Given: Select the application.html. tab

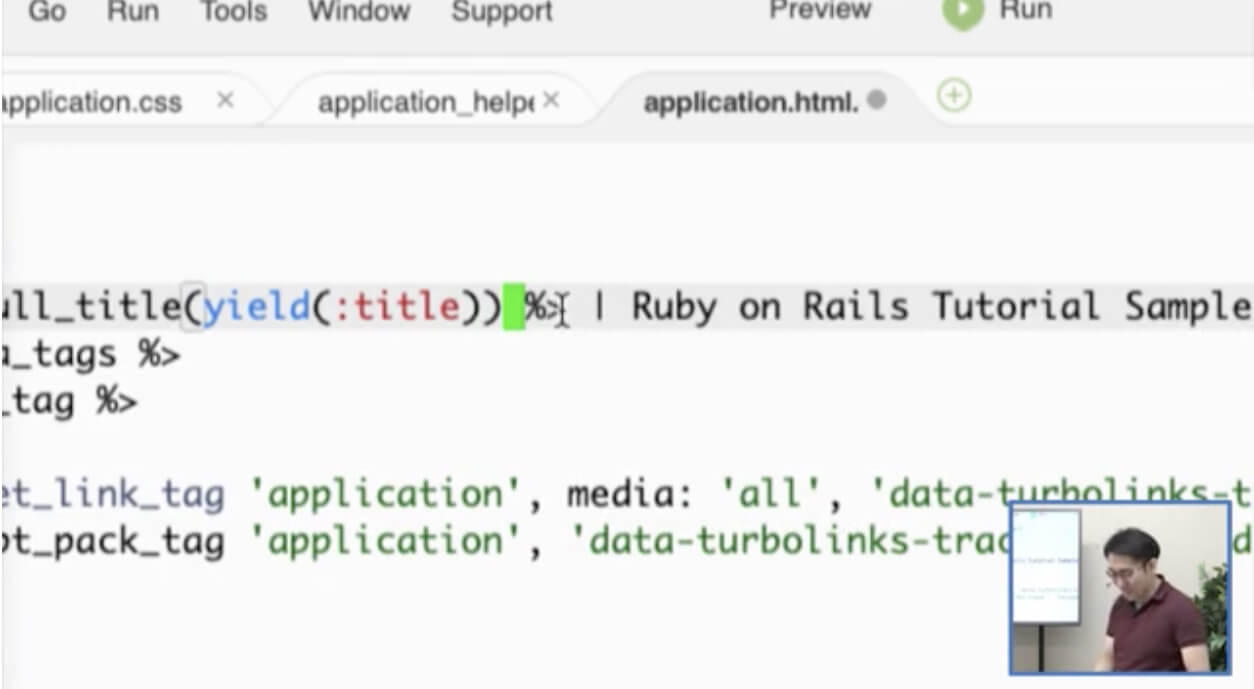Looking at the screenshot, I should (x=751, y=103).
